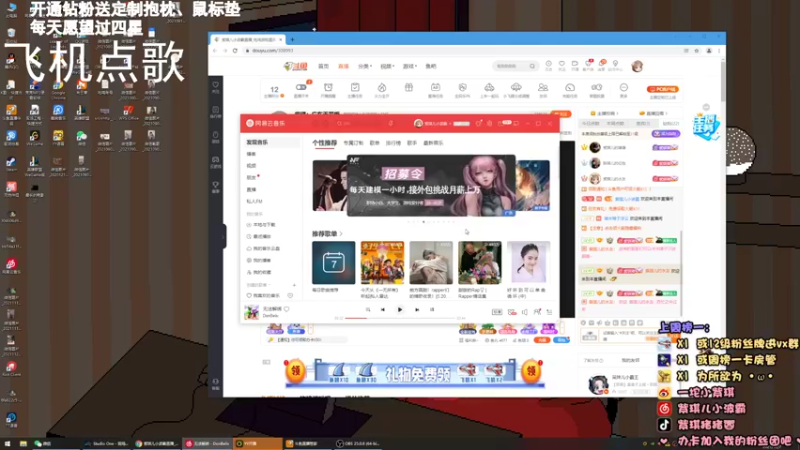Open WPS Office desktop shortcut

click(129, 113)
